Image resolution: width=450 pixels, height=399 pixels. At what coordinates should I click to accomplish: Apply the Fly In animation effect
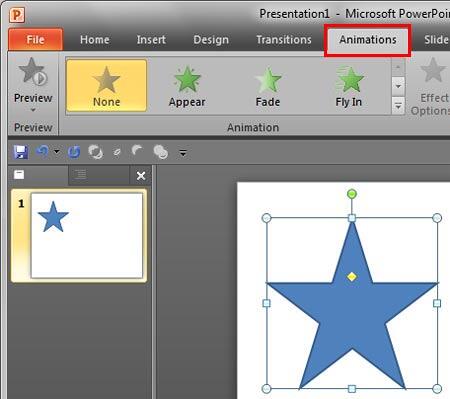tap(349, 86)
